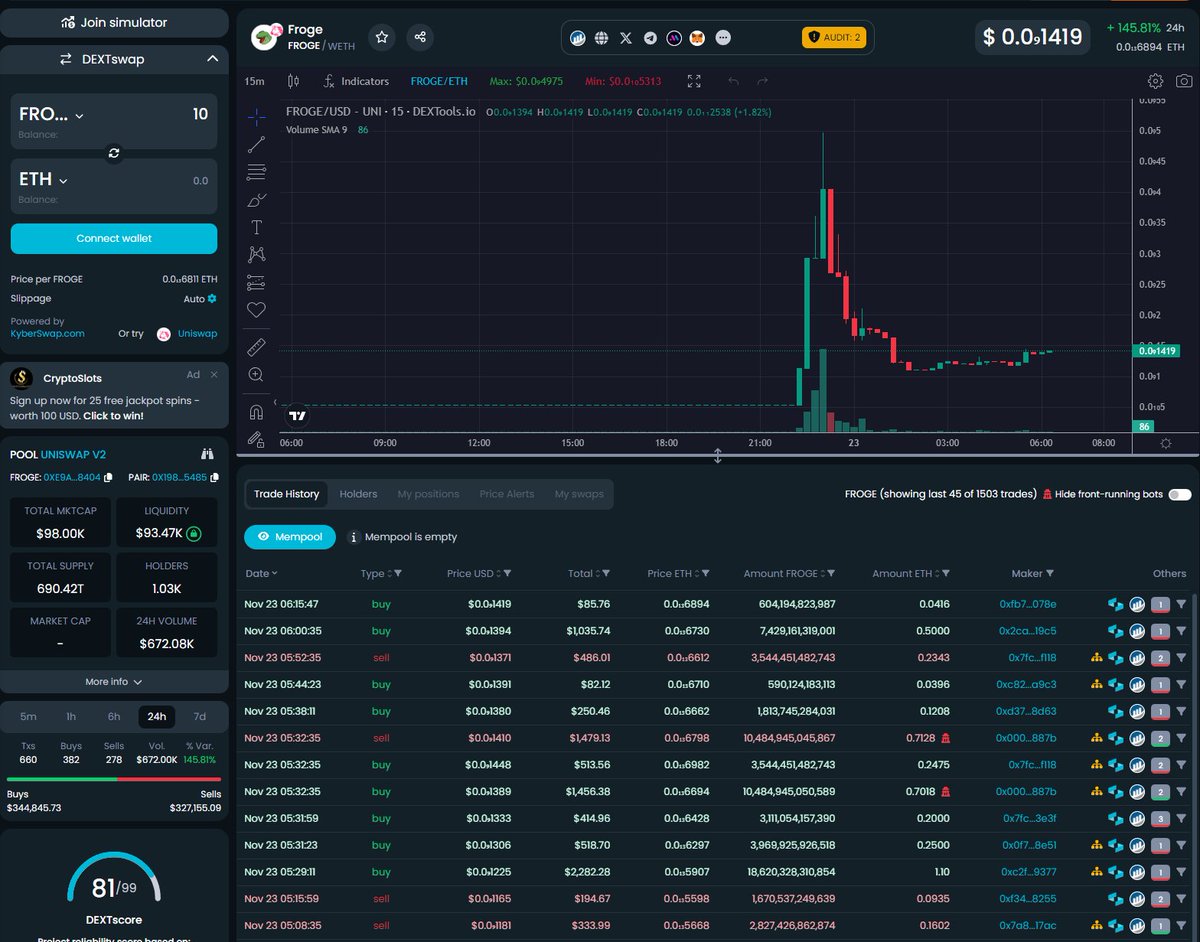Image resolution: width=1200 pixels, height=942 pixels.
Task: Open maker address 0xfb7...078e
Action: 1028,605
